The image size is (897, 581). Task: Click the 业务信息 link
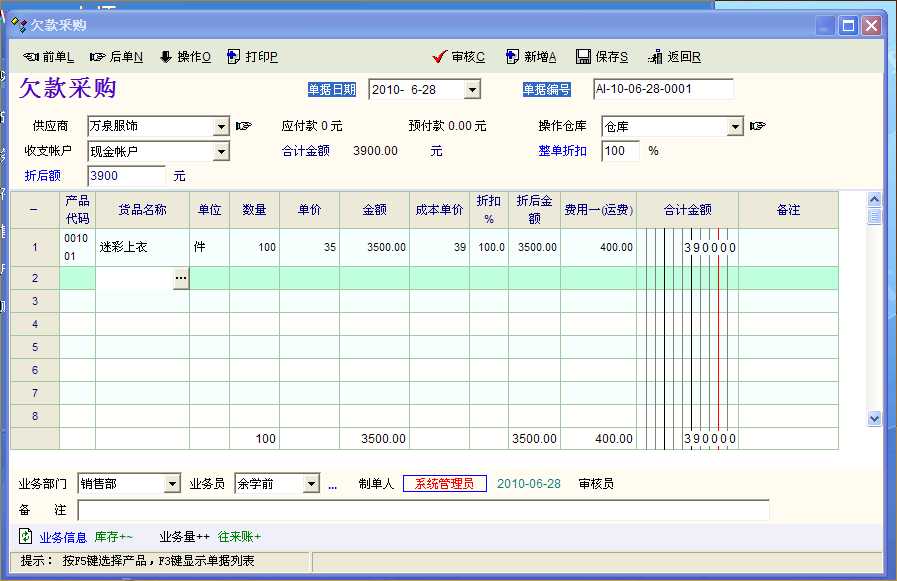coord(63,537)
